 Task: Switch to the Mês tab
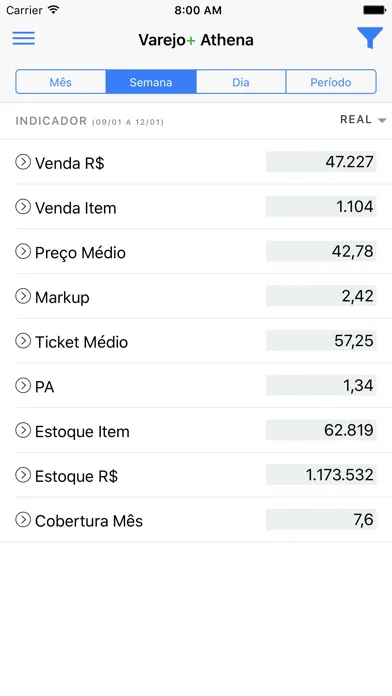[x=61, y=82]
